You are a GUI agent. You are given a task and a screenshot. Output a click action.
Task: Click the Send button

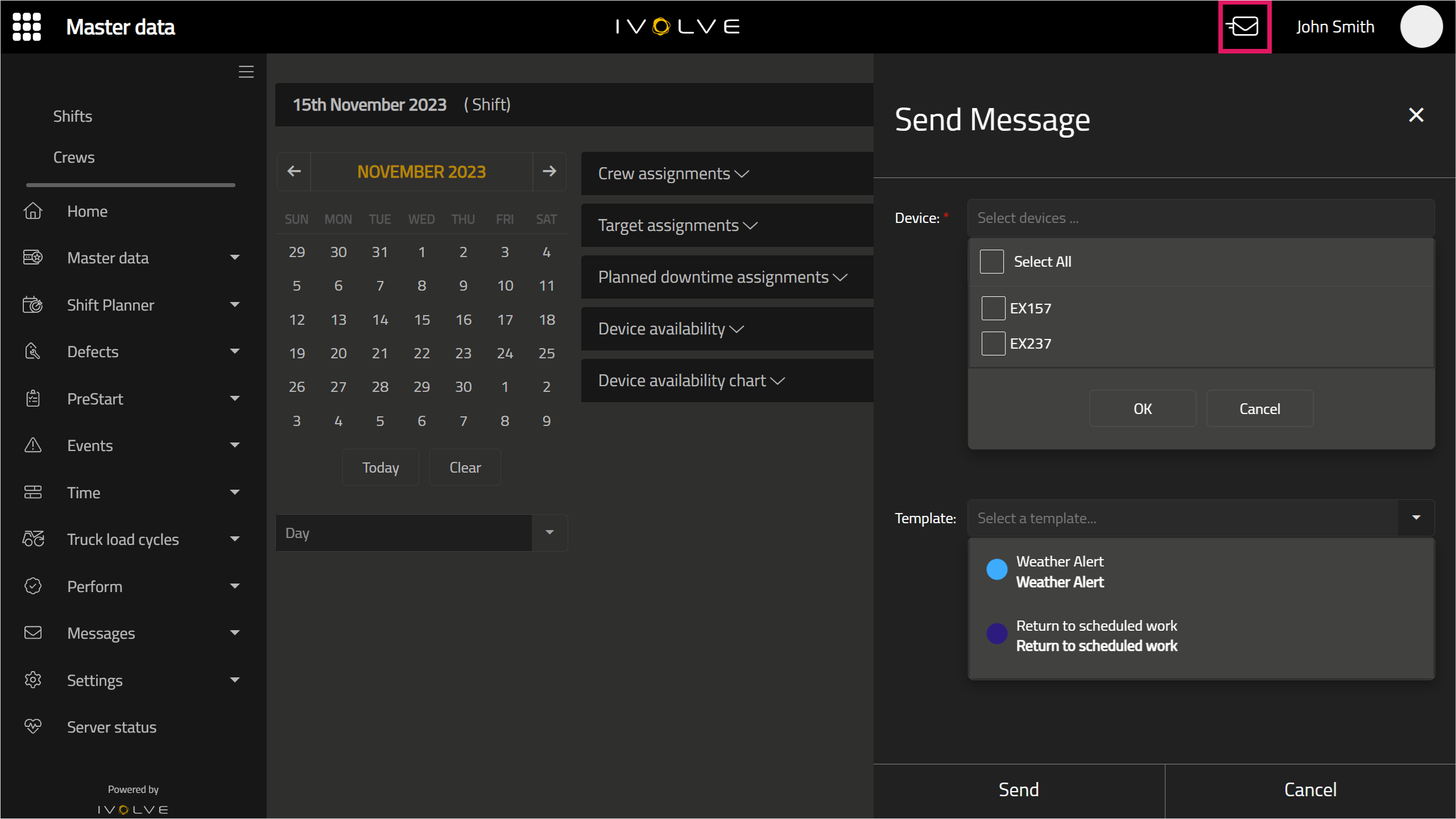click(x=1019, y=789)
